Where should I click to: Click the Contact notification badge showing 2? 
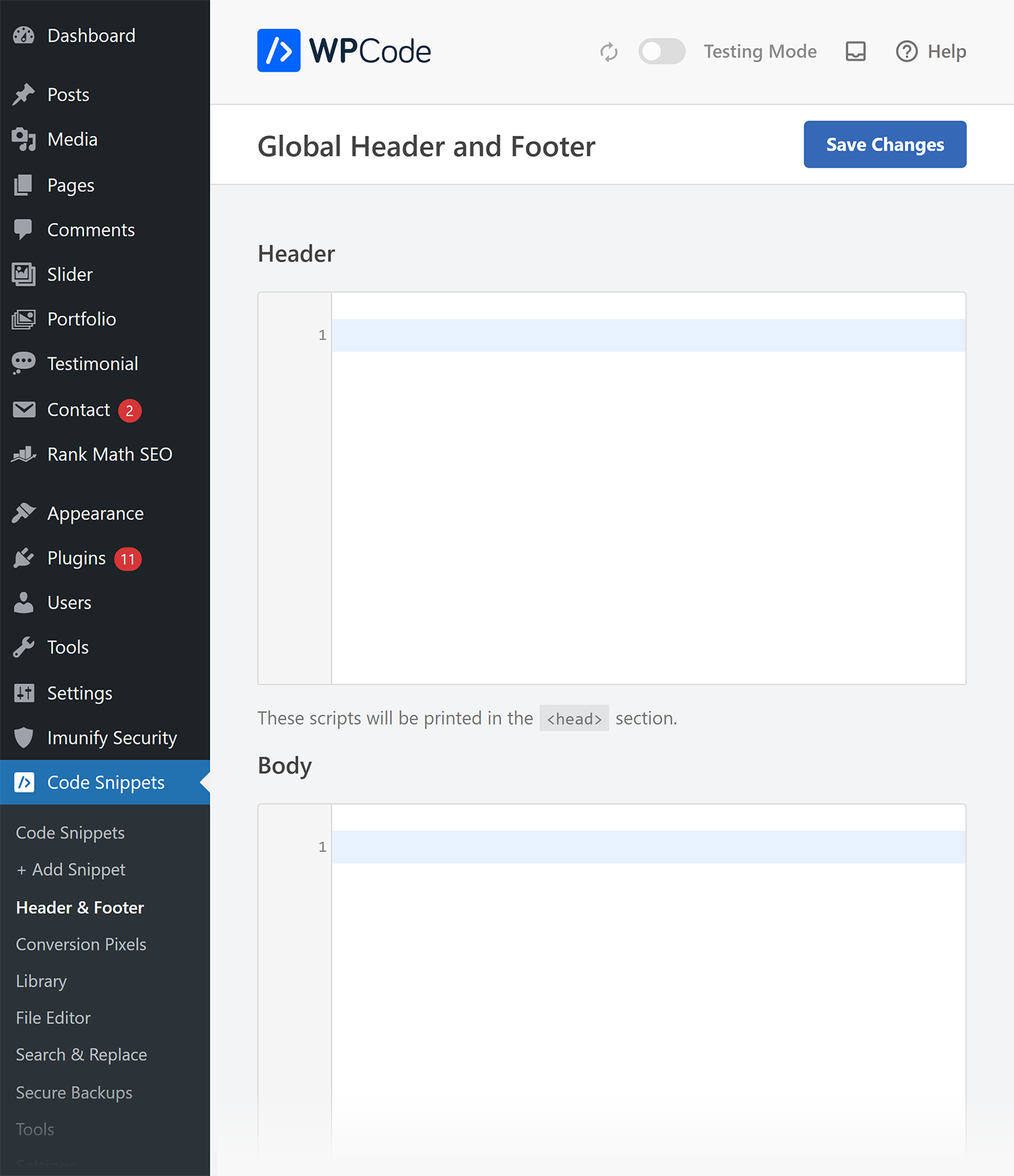click(x=130, y=410)
